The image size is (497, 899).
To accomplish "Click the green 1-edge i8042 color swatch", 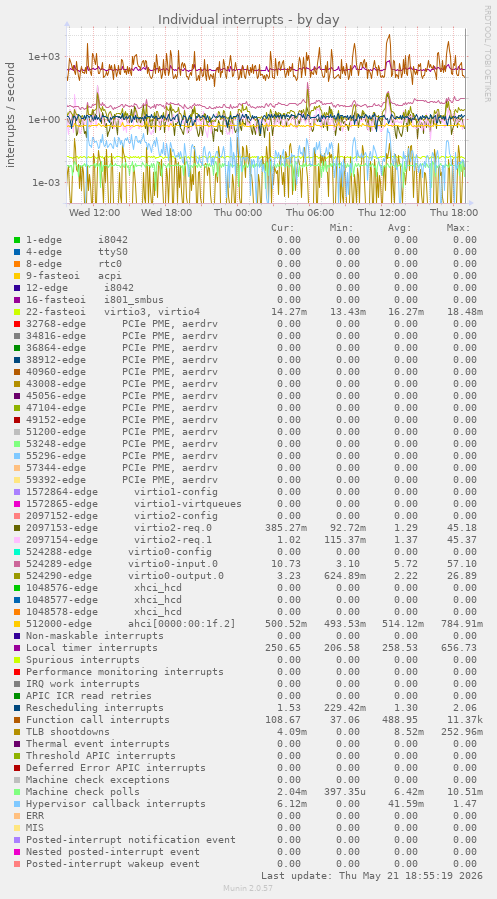I will [x=17, y=240].
